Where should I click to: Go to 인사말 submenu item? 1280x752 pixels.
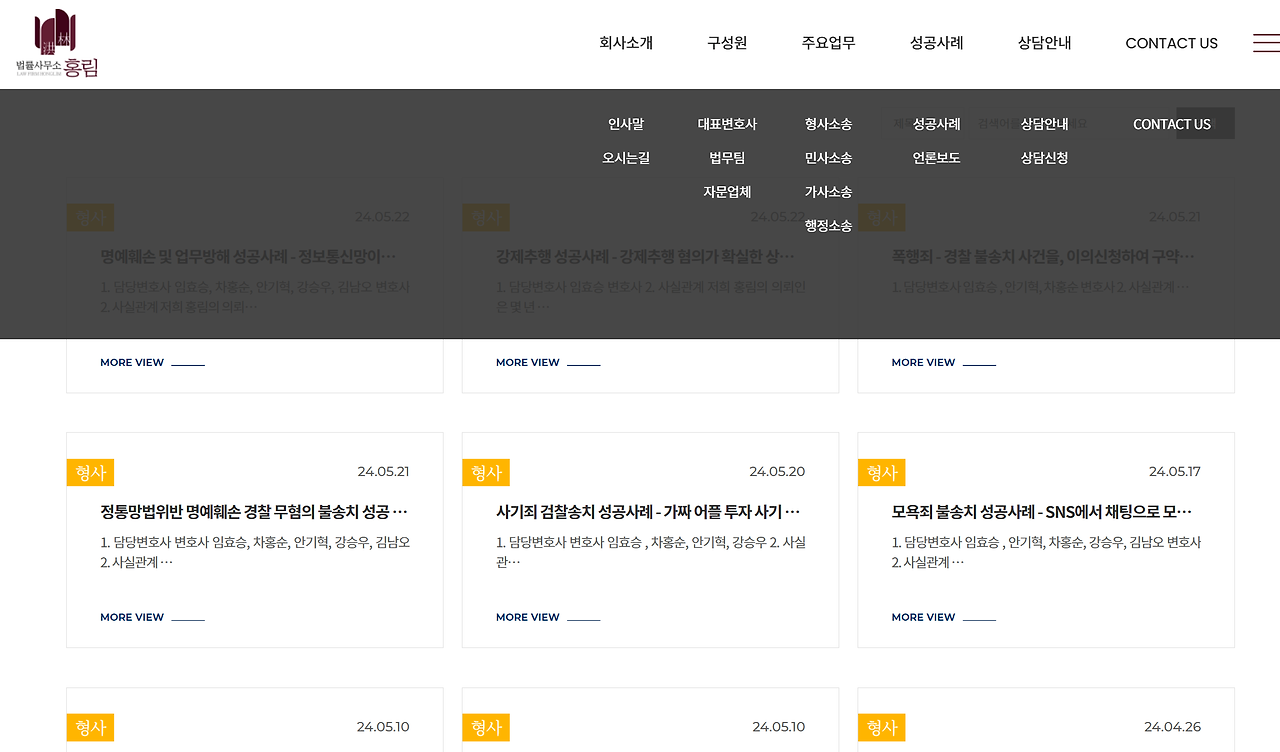click(626, 124)
